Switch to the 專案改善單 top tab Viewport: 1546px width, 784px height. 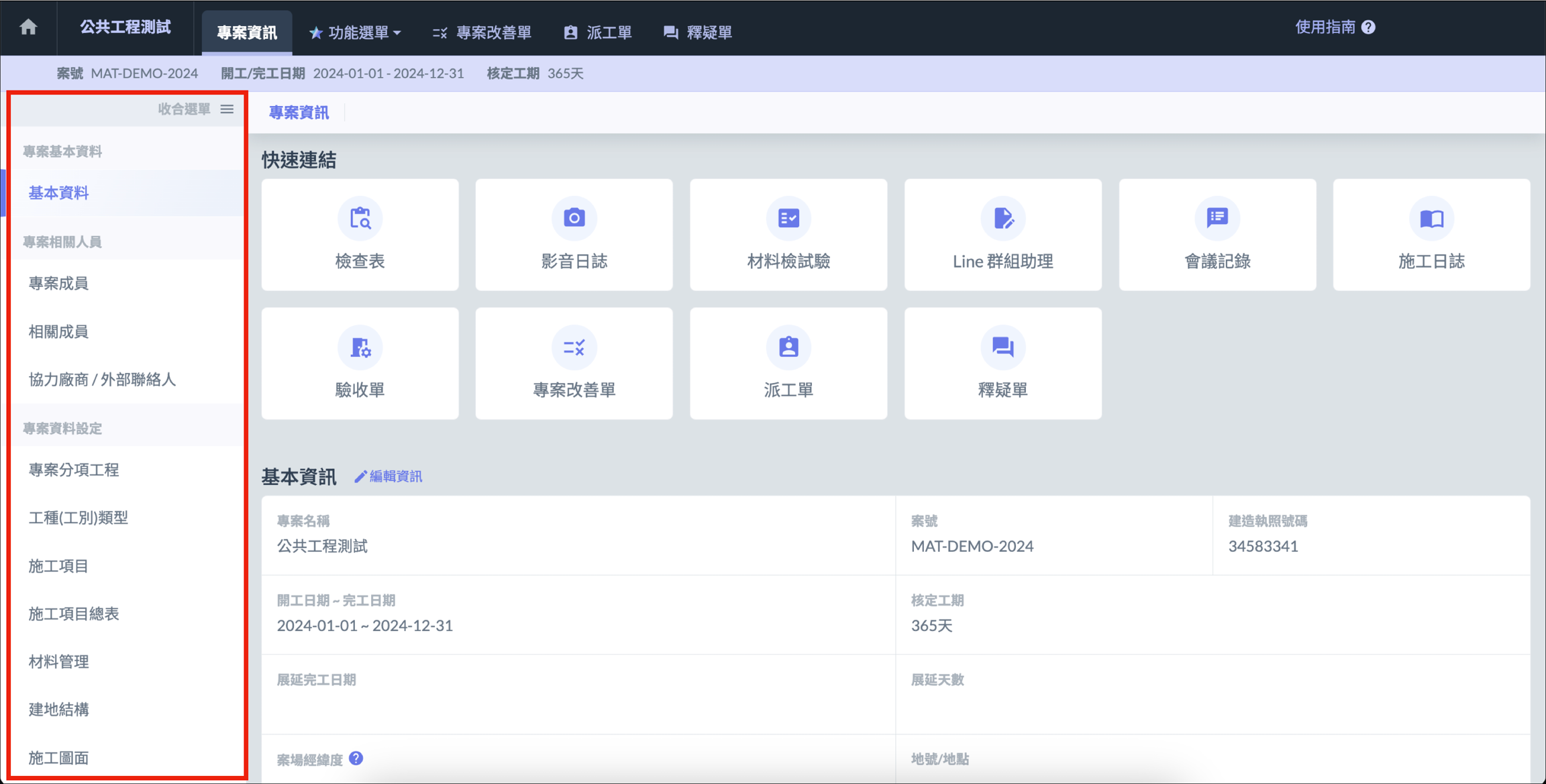tap(482, 32)
